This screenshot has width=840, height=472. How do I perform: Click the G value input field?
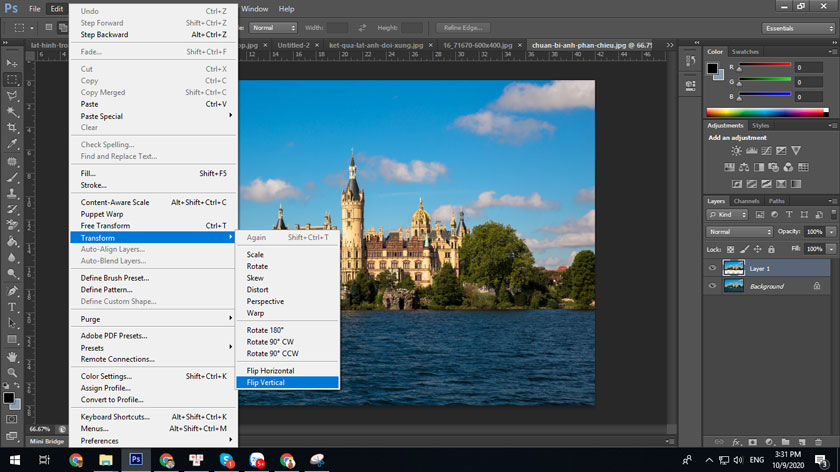tap(808, 82)
